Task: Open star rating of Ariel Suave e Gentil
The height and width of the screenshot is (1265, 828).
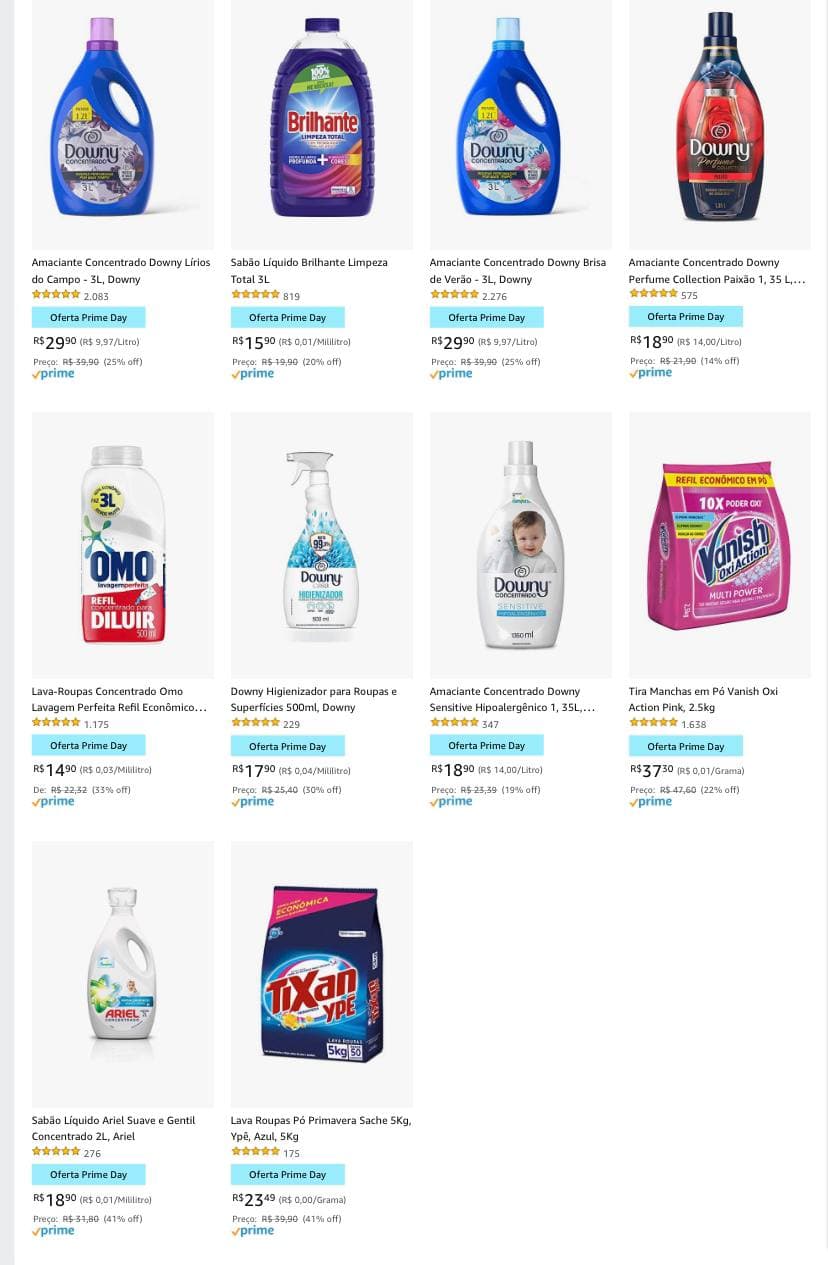Action: pos(56,1152)
